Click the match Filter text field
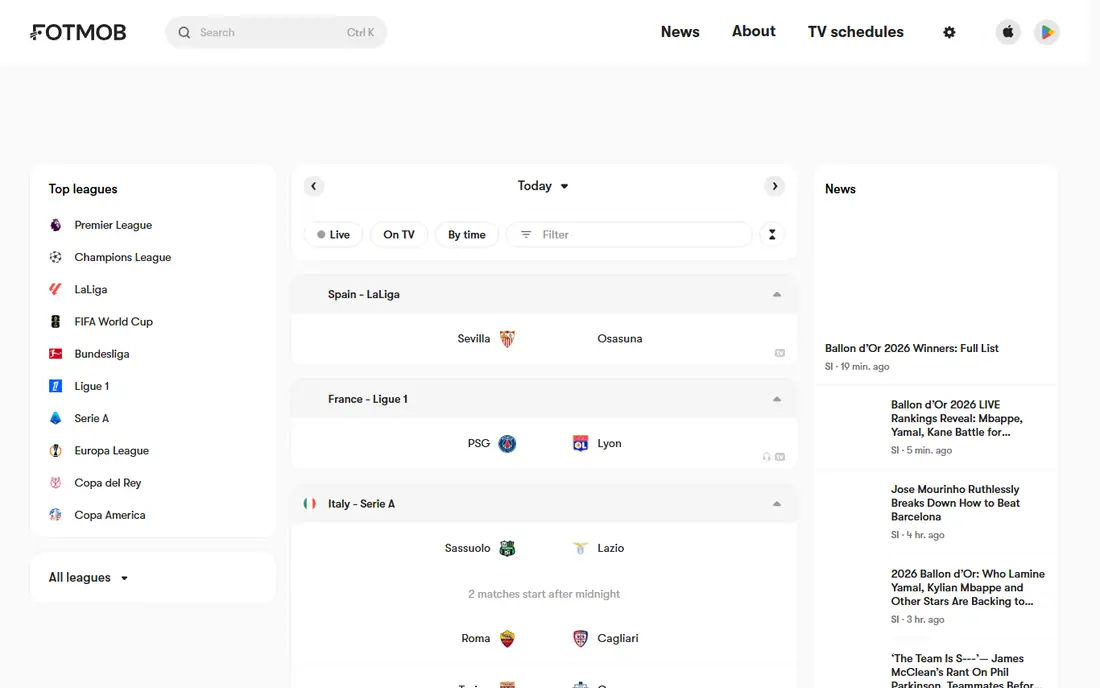1100x688 pixels. (629, 235)
